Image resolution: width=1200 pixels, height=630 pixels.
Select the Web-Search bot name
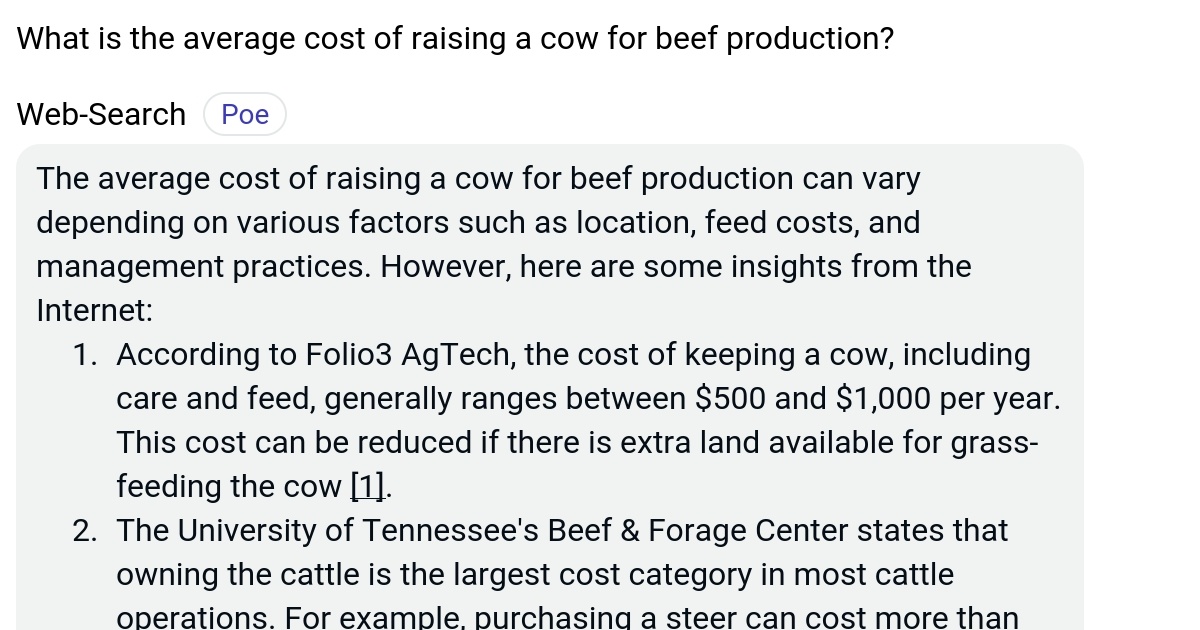click(100, 113)
